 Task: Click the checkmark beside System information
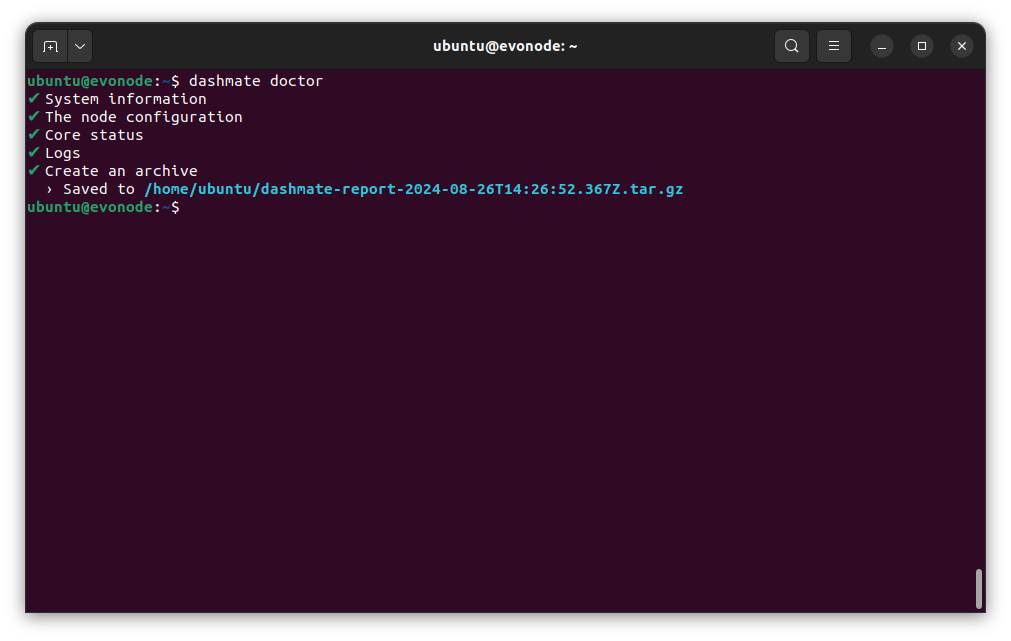click(34, 99)
